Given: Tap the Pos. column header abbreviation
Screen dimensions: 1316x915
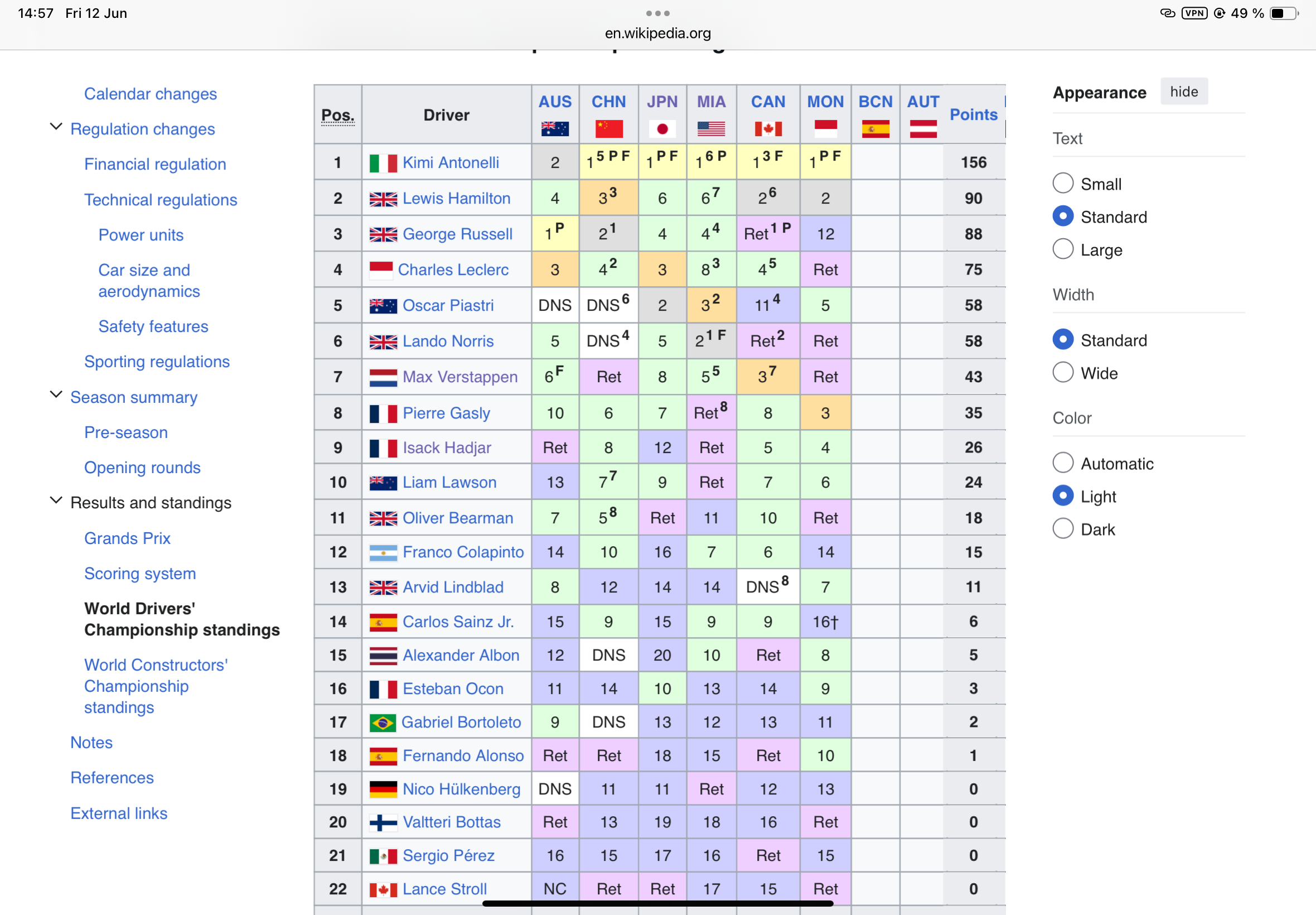Looking at the screenshot, I should click(x=337, y=115).
